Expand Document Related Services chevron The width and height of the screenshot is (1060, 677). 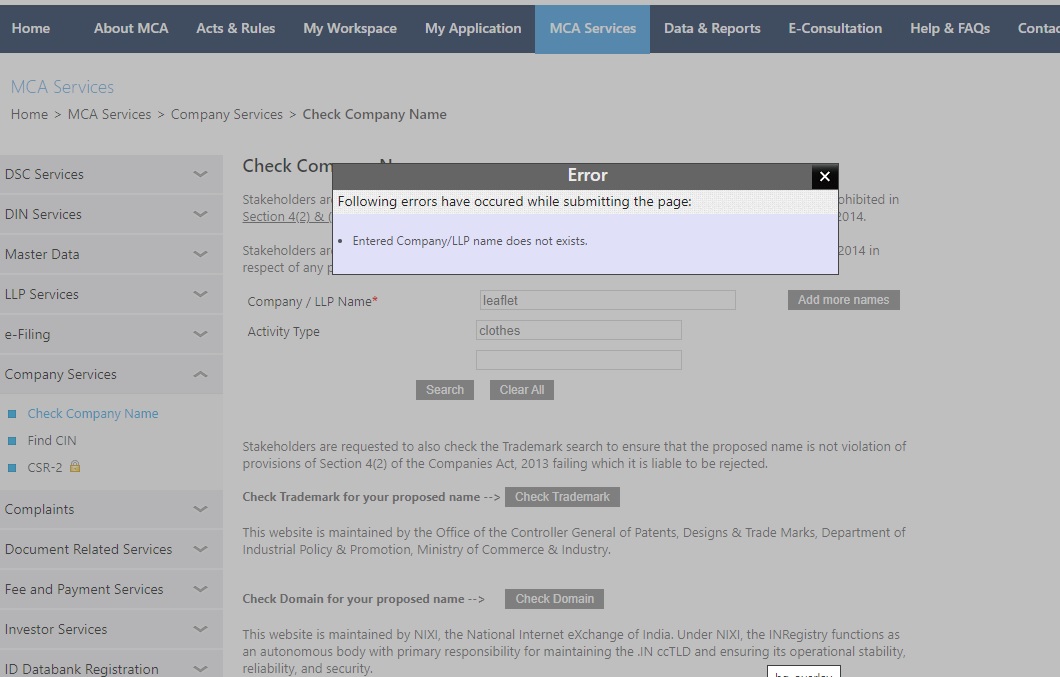[x=200, y=548]
